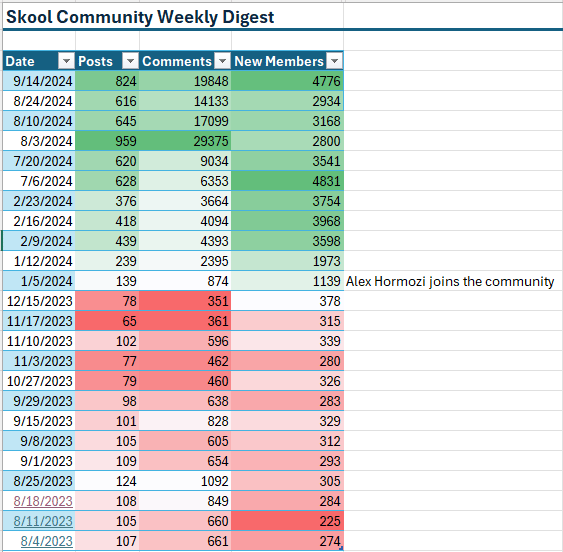Viewport: 563px width, 552px height.
Task: Select the Comments cell showing 17099
Action: (x=185, y=121)
